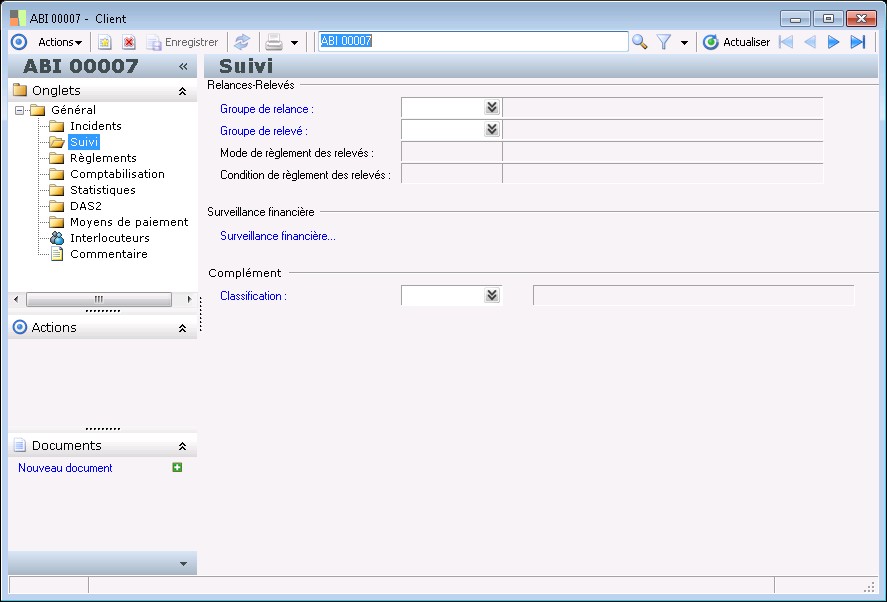Click the Commentaire note icon
Viewport: 887px width, 602px height.
(57, 253)
